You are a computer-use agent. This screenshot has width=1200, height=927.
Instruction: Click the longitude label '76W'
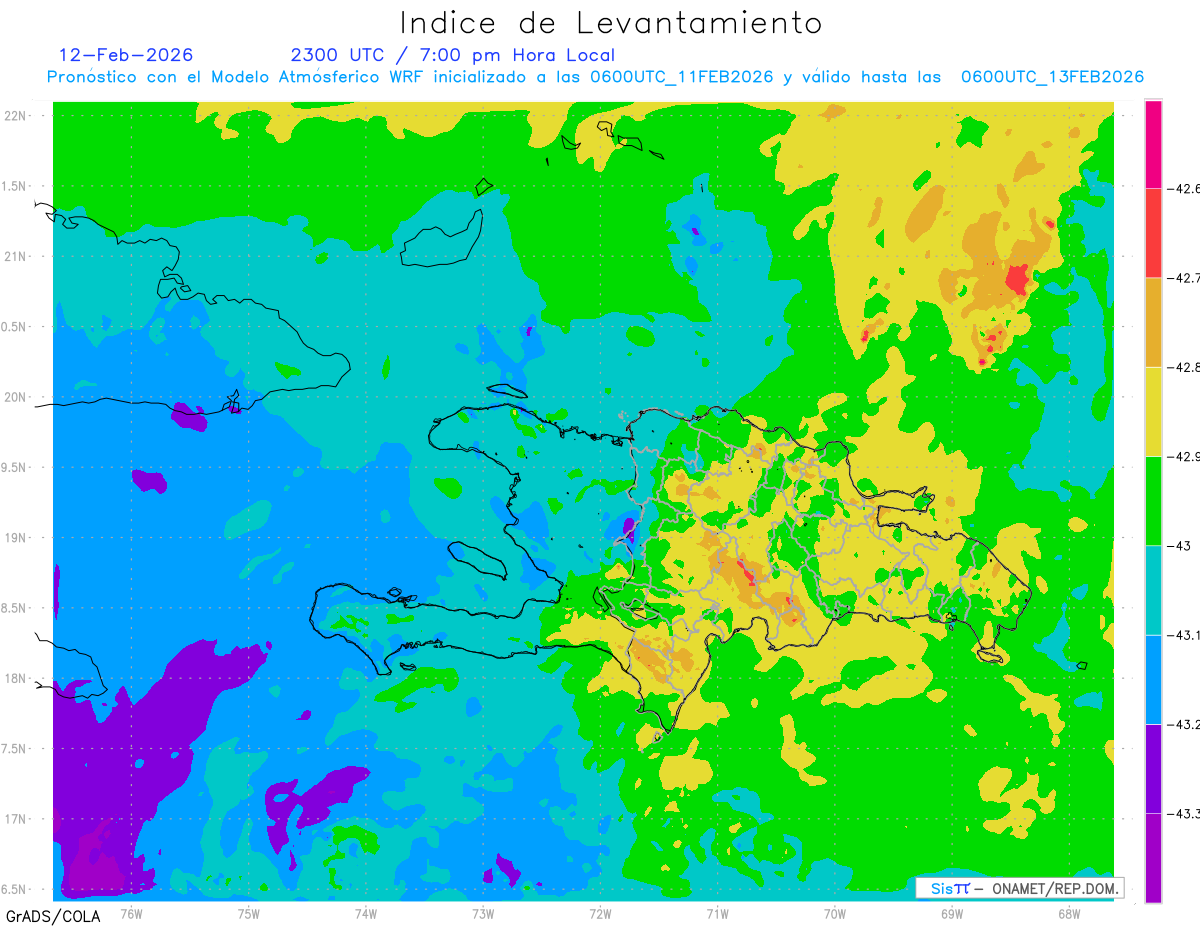click(x=131, y=912)
